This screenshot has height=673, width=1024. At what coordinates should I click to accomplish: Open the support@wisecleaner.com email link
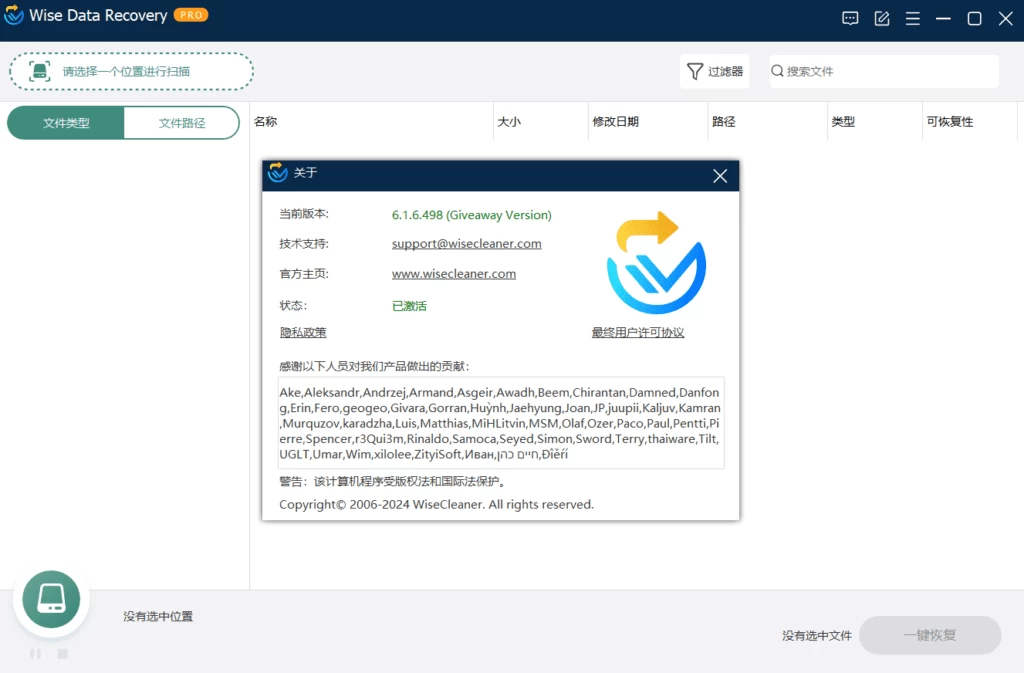click(x=466, y=243)
